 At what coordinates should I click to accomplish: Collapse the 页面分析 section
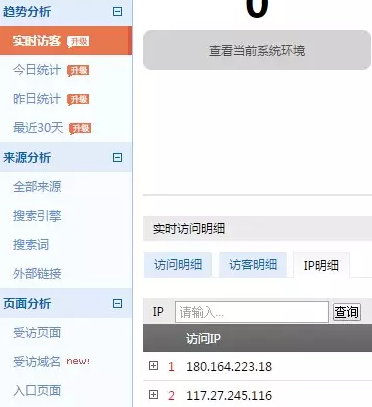pyautogui.click(x=117, y=303)
